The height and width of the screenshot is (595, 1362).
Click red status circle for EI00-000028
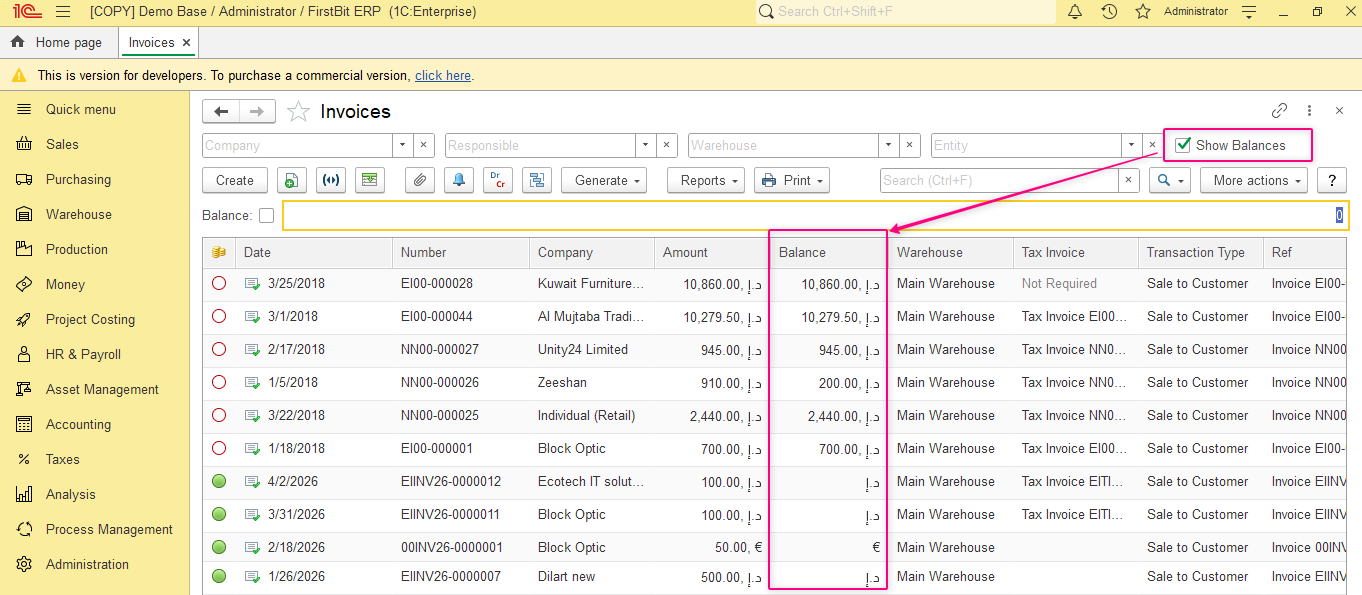pyautogui.click(x=219, y=283)
